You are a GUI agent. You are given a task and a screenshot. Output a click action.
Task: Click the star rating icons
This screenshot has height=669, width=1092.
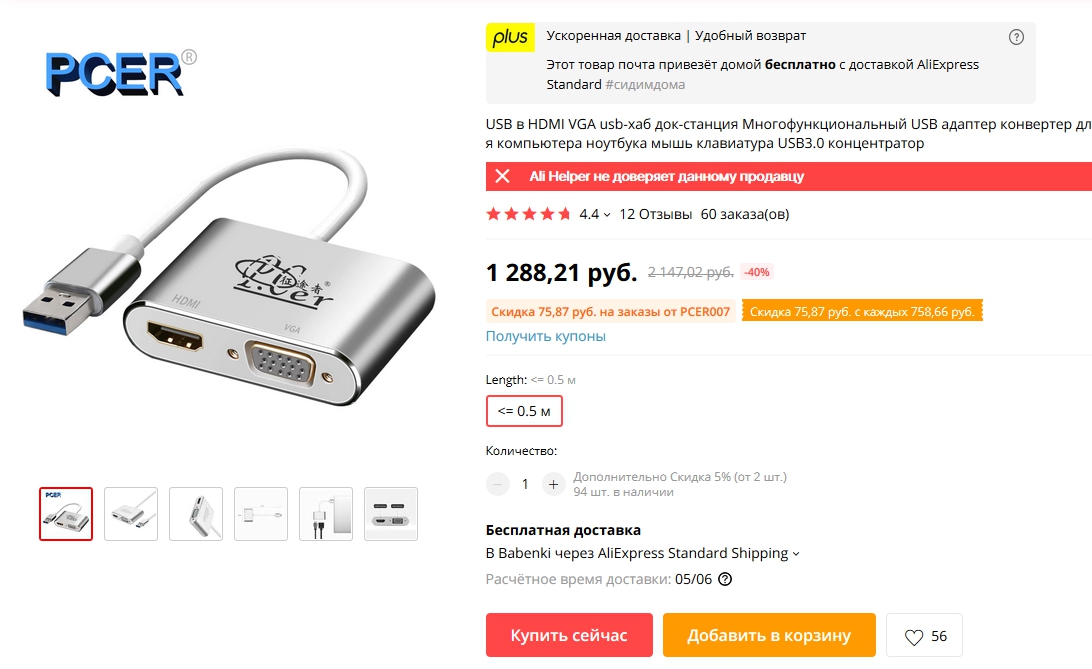pyautogui.click(x=528, y=214)
